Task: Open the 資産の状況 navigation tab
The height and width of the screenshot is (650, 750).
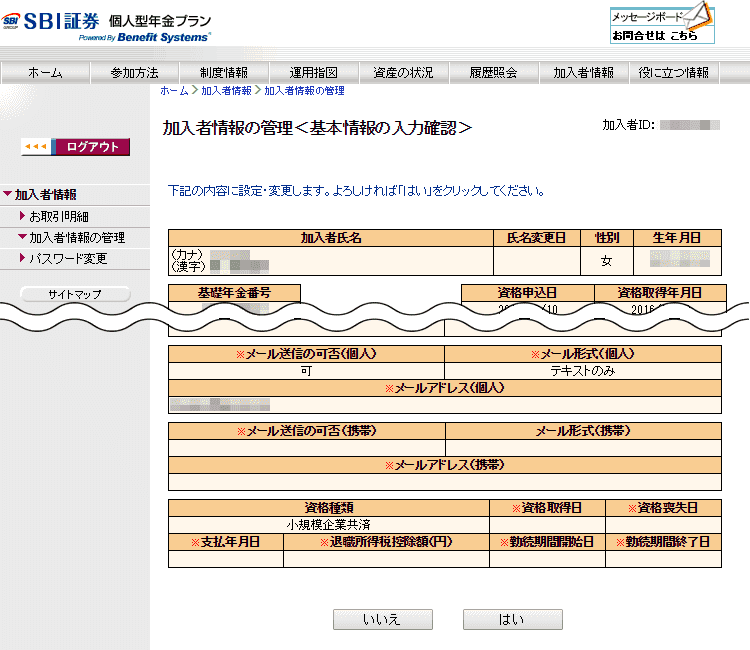Action: pos(403,73)
